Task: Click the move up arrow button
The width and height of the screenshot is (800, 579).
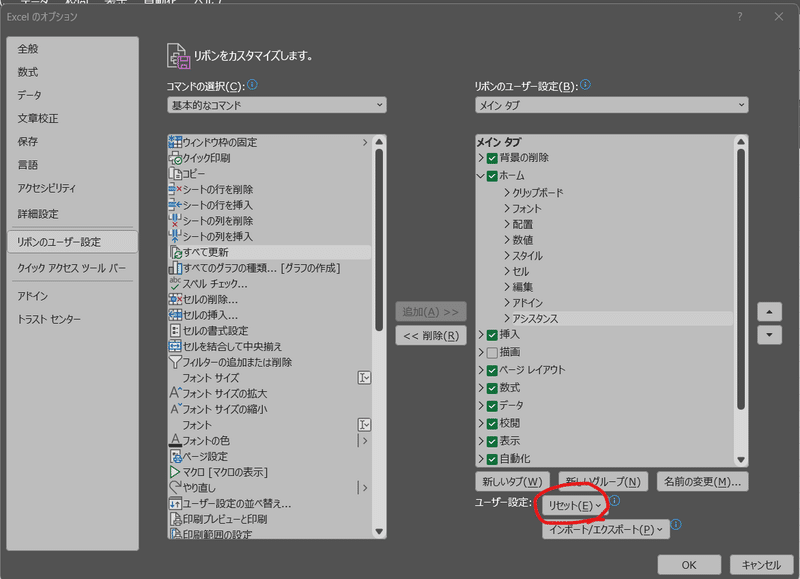Action: pyautogui.click(x=769, y=311)
